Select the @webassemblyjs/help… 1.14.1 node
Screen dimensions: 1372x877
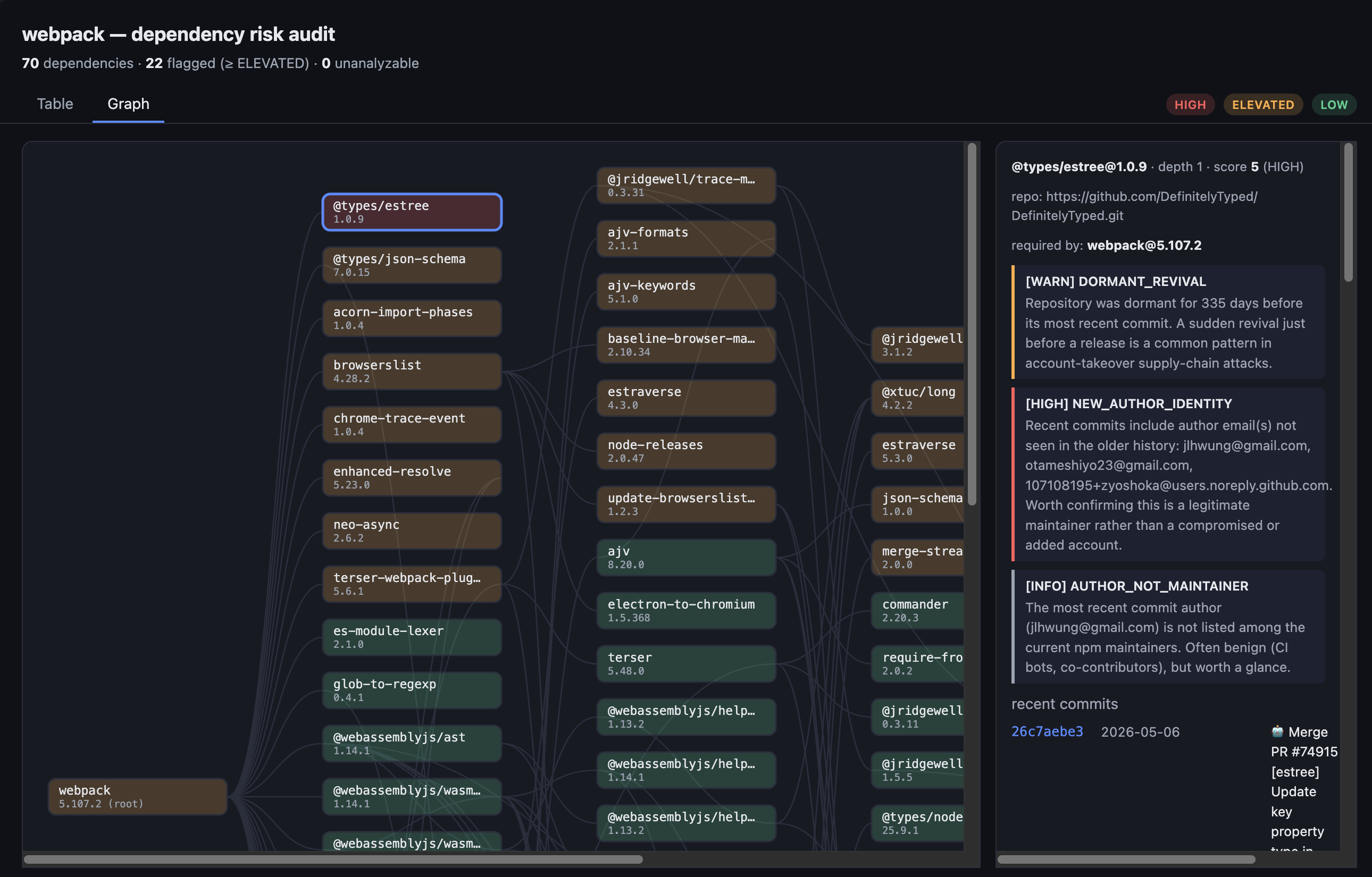(686, 770)
